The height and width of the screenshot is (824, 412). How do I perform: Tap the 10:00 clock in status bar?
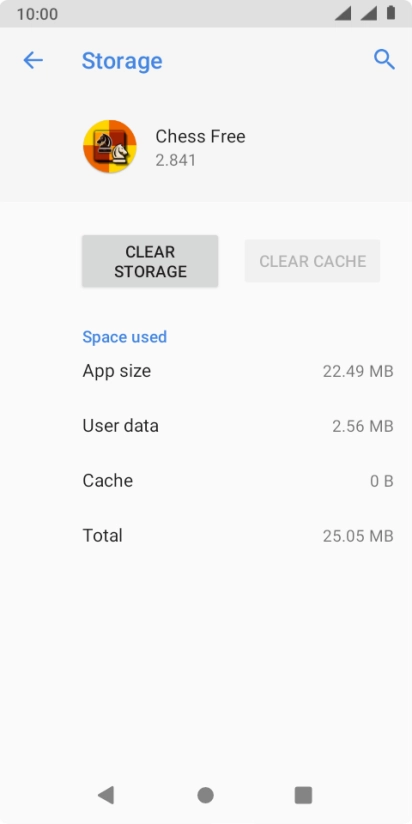[37, 14]
